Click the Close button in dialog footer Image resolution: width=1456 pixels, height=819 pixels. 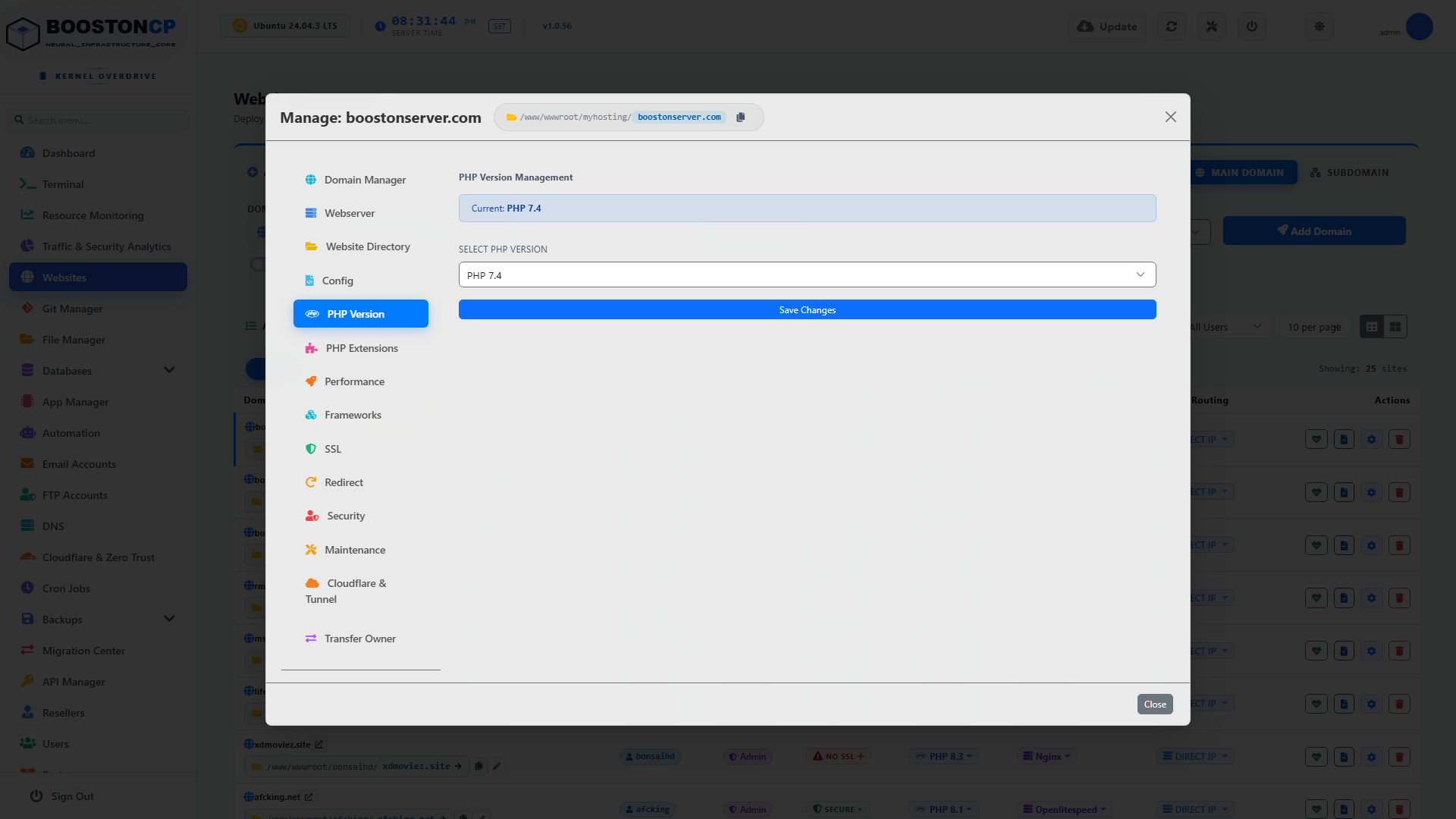point(1154,704)
